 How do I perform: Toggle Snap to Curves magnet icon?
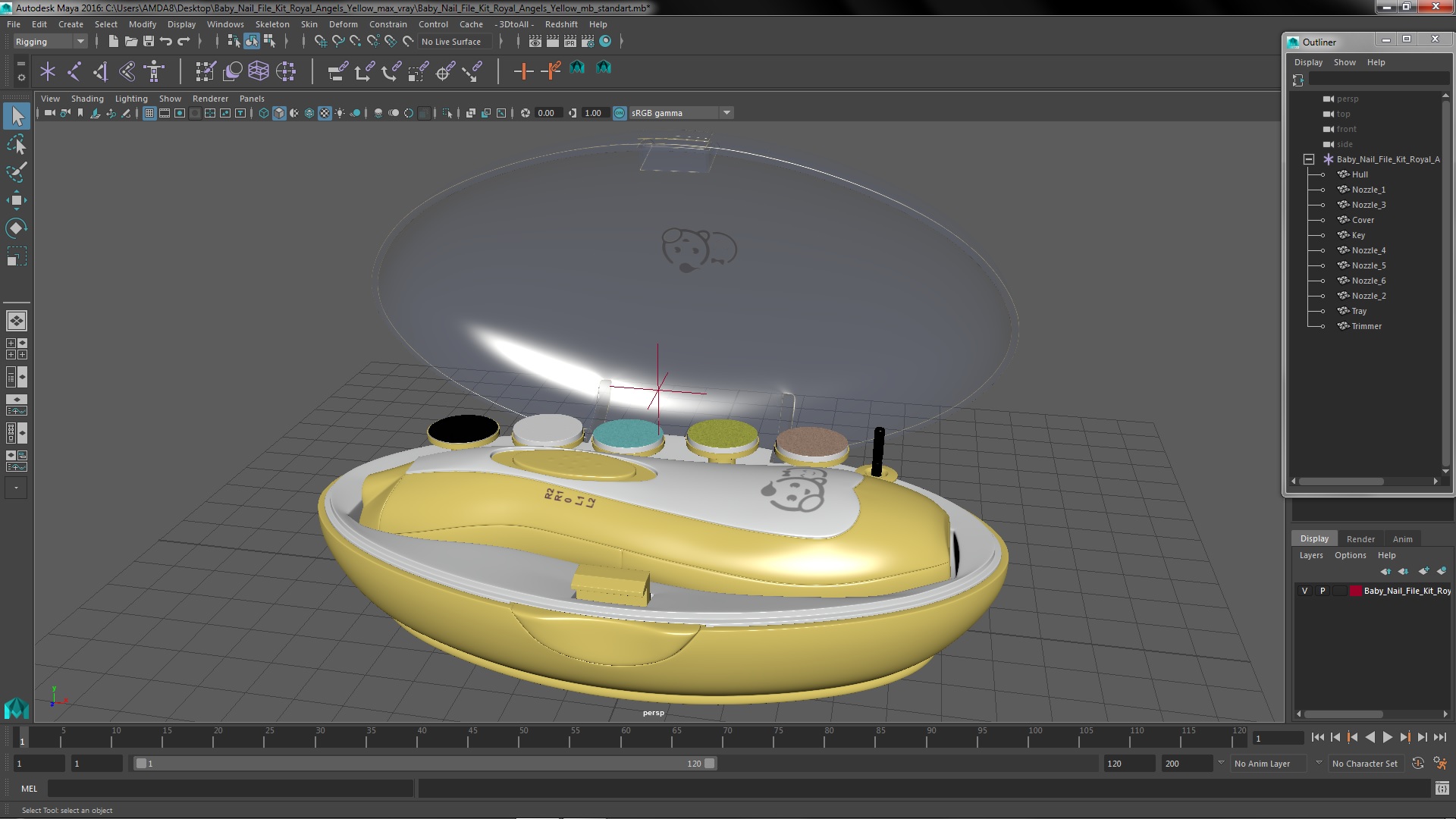[338, 42]
